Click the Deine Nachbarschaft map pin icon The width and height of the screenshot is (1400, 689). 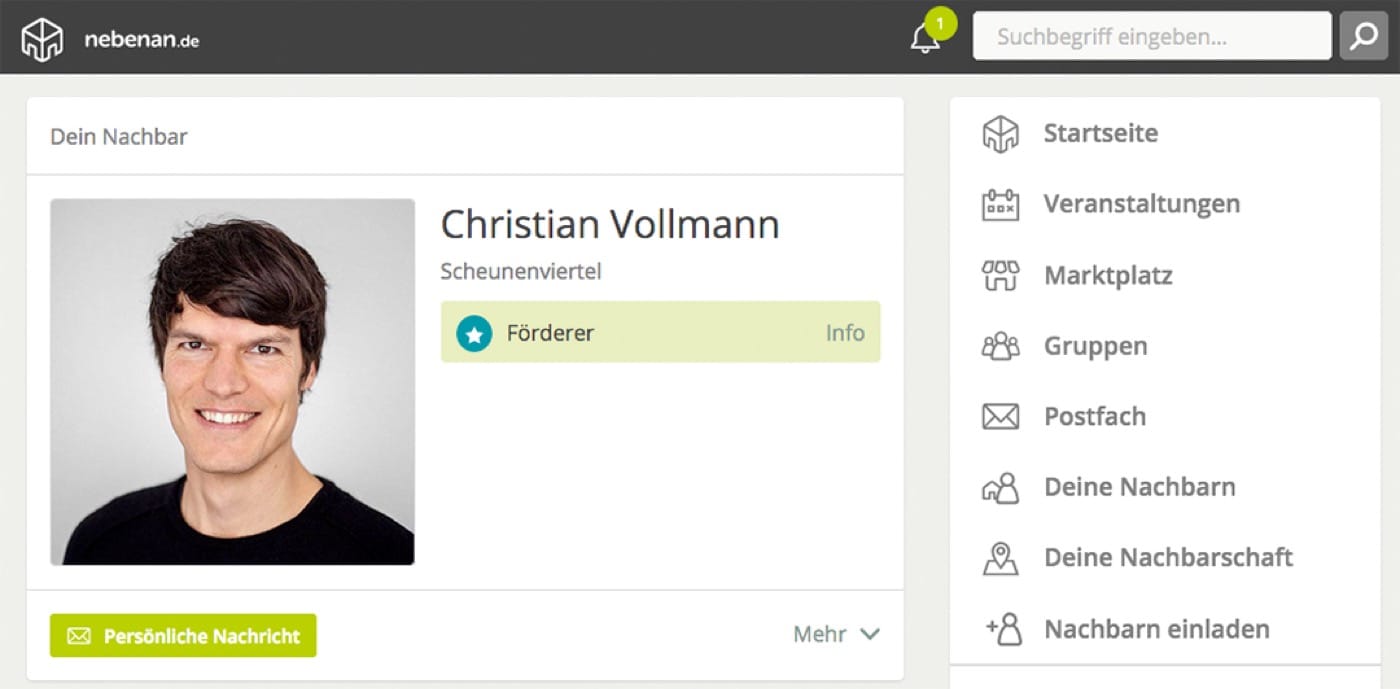pyautogui.click(x=1000, y=558)
